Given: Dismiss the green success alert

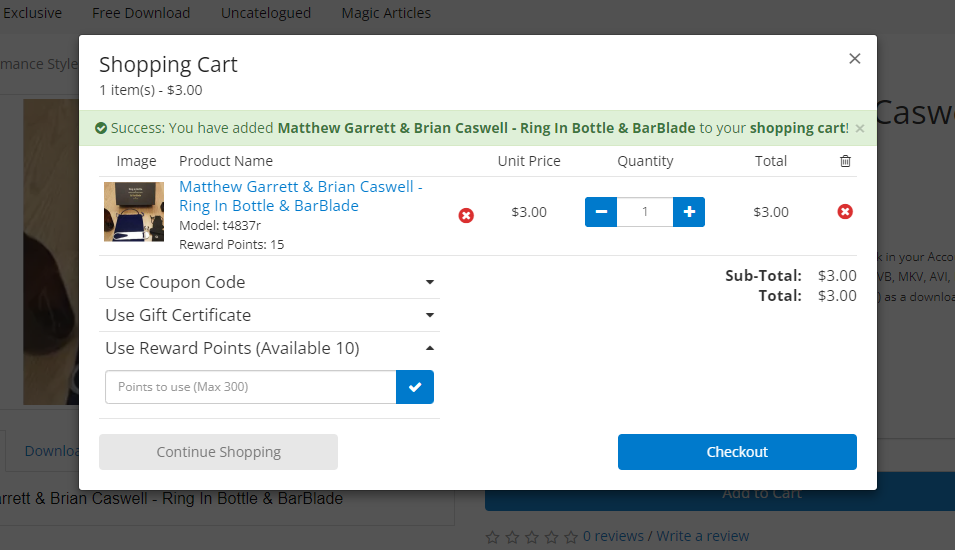Looking at the screenshot, I should [859, 129].
